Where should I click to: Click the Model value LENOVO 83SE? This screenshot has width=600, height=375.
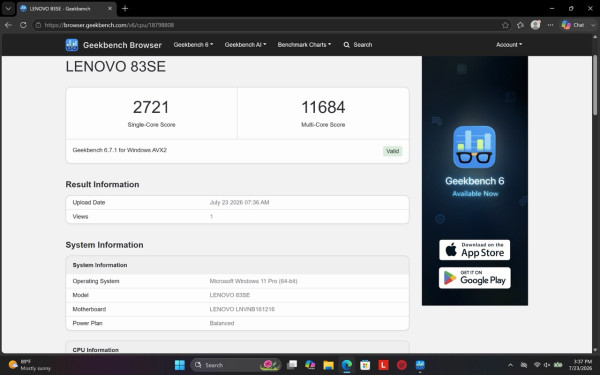pos(230,295)
